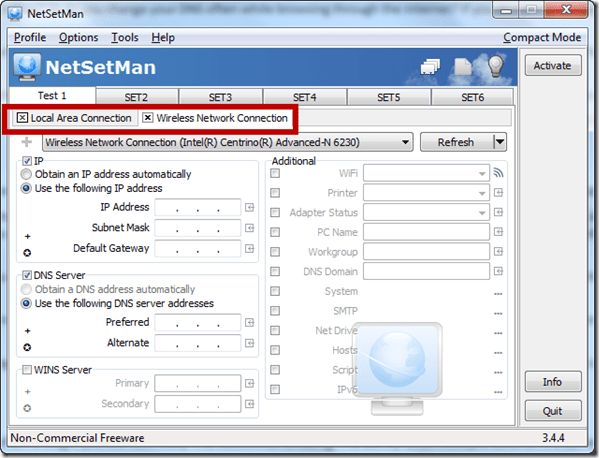Enable the WiFi checkbox

click(275, 173)
